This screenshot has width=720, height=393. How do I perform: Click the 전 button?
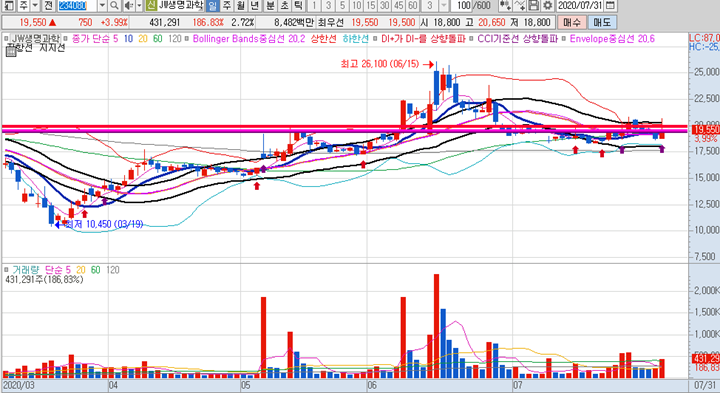click(x=48, y=6)
